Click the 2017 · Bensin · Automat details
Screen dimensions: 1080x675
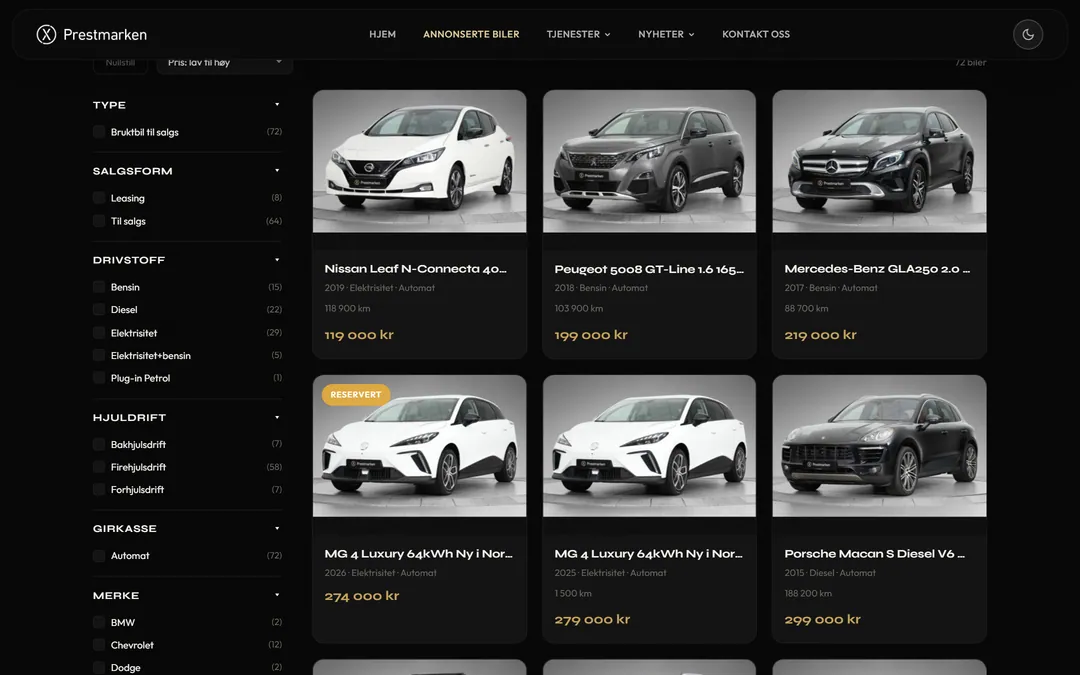click(831, 288)
